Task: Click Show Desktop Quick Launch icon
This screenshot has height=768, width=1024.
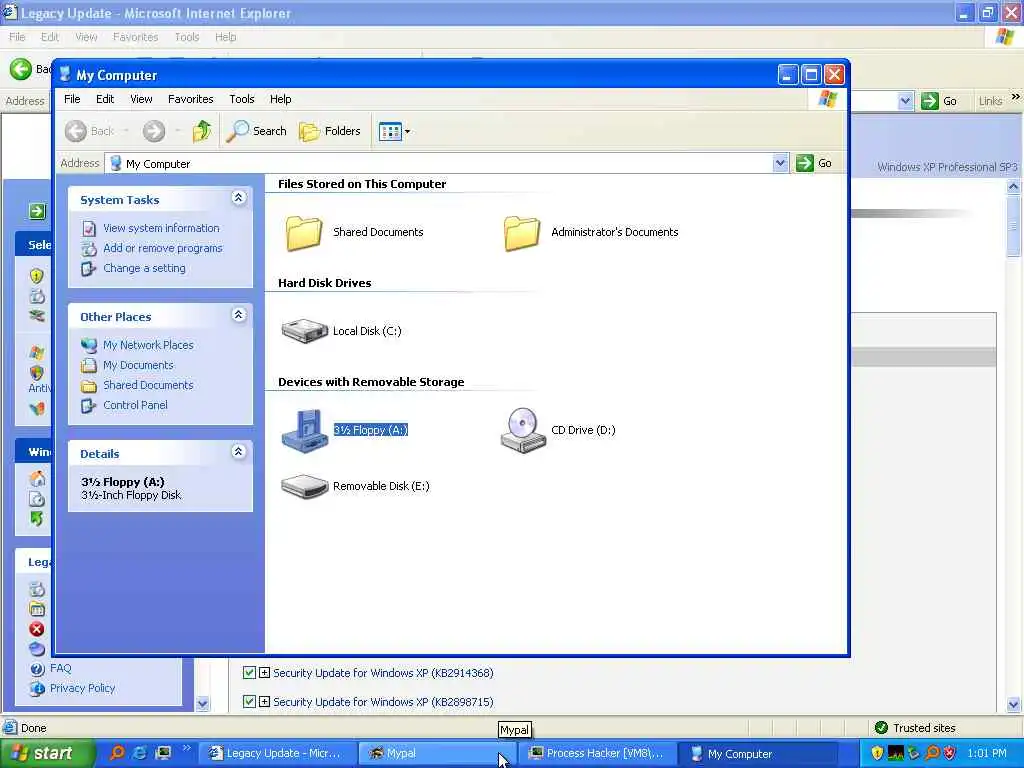Action: pyautogui.click(x=163, y=753)
